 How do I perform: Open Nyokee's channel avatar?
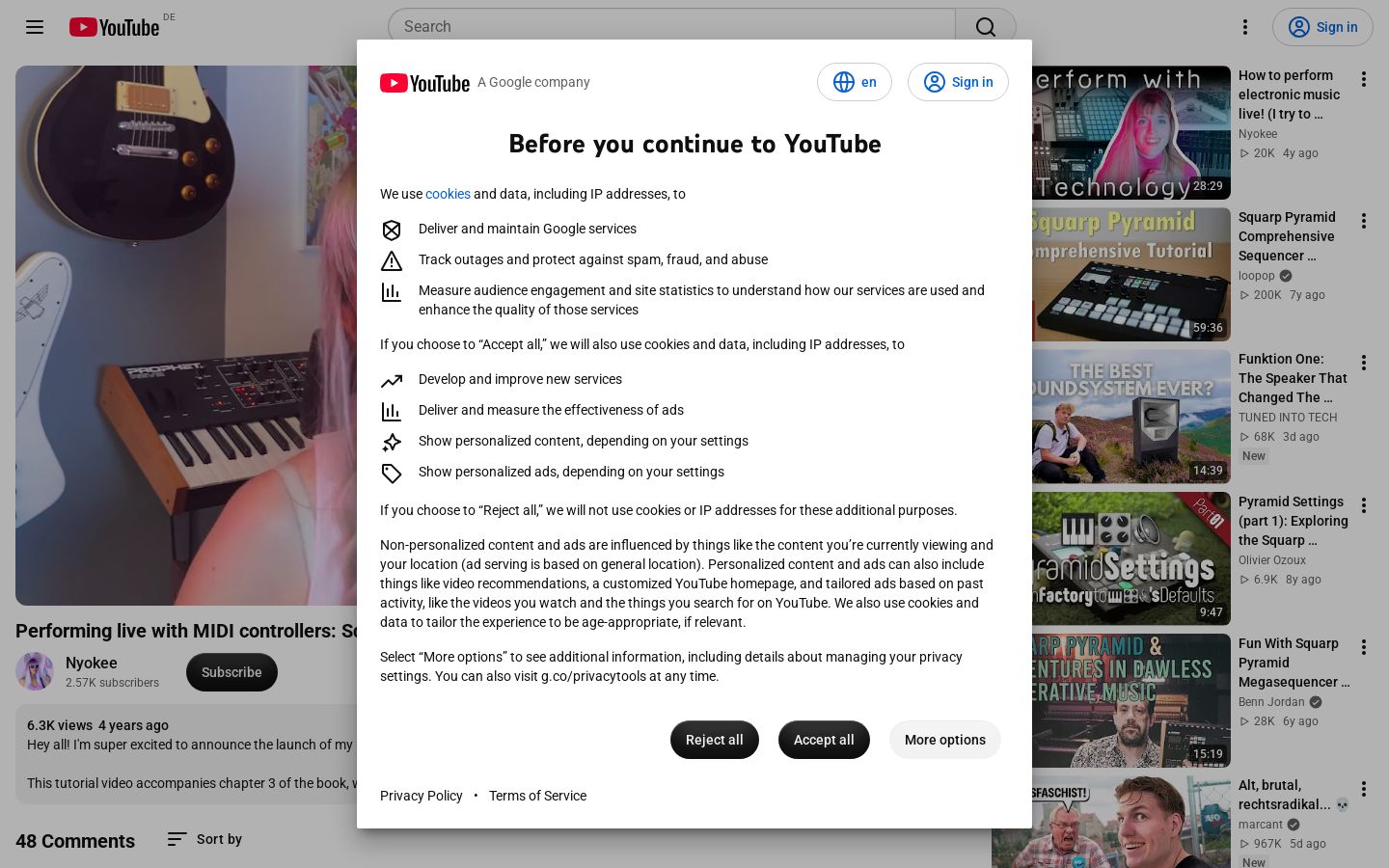coord(35,672)
